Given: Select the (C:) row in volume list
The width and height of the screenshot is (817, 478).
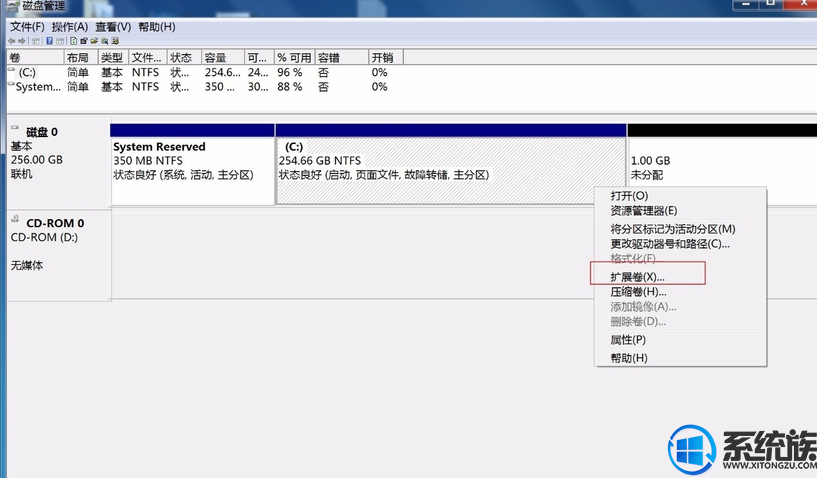Looking at the screenshot, I should [206, 72].
